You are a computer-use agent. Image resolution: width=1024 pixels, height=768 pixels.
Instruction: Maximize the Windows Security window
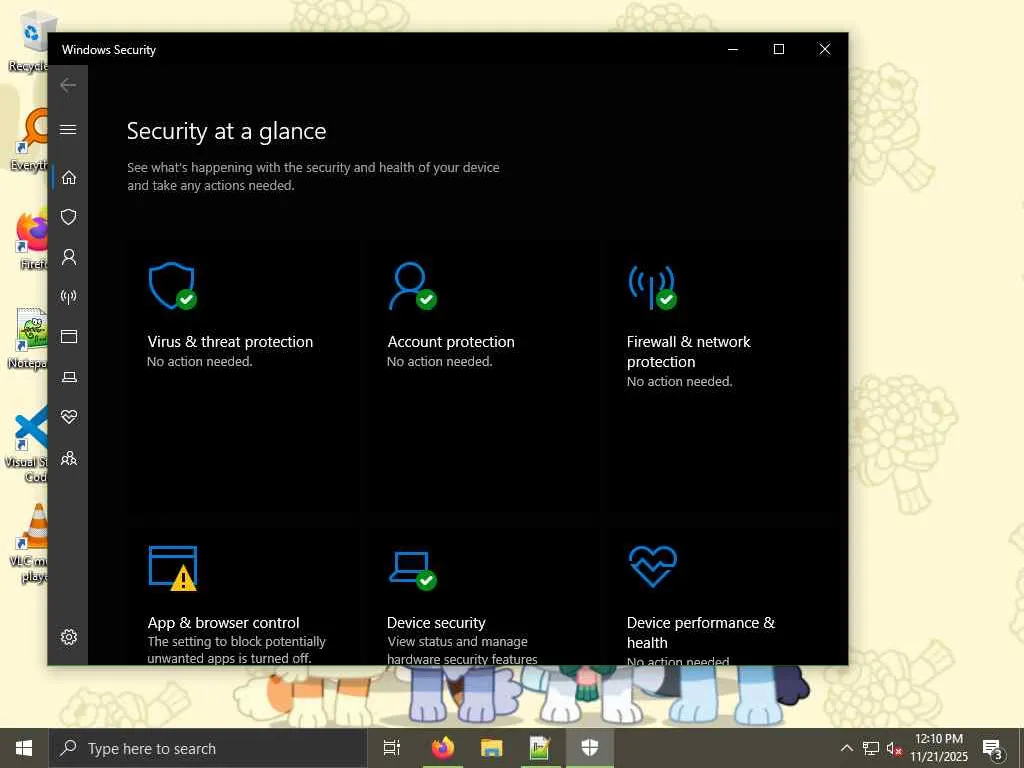click(778, 50)
